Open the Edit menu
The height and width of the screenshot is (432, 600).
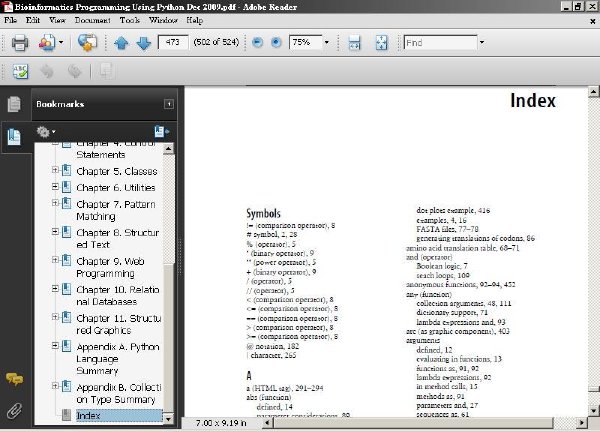click(x=33, y=20)
